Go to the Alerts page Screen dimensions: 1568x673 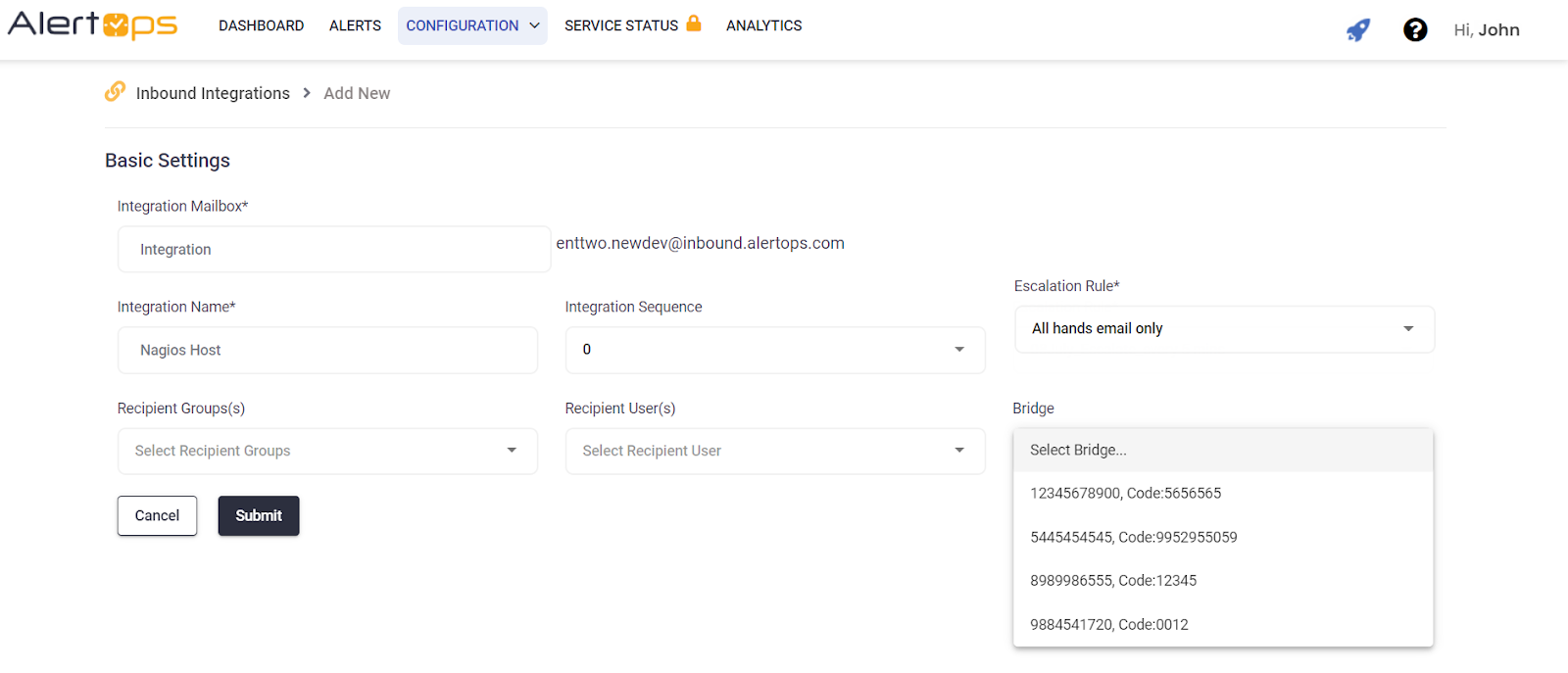pos(355,25)
